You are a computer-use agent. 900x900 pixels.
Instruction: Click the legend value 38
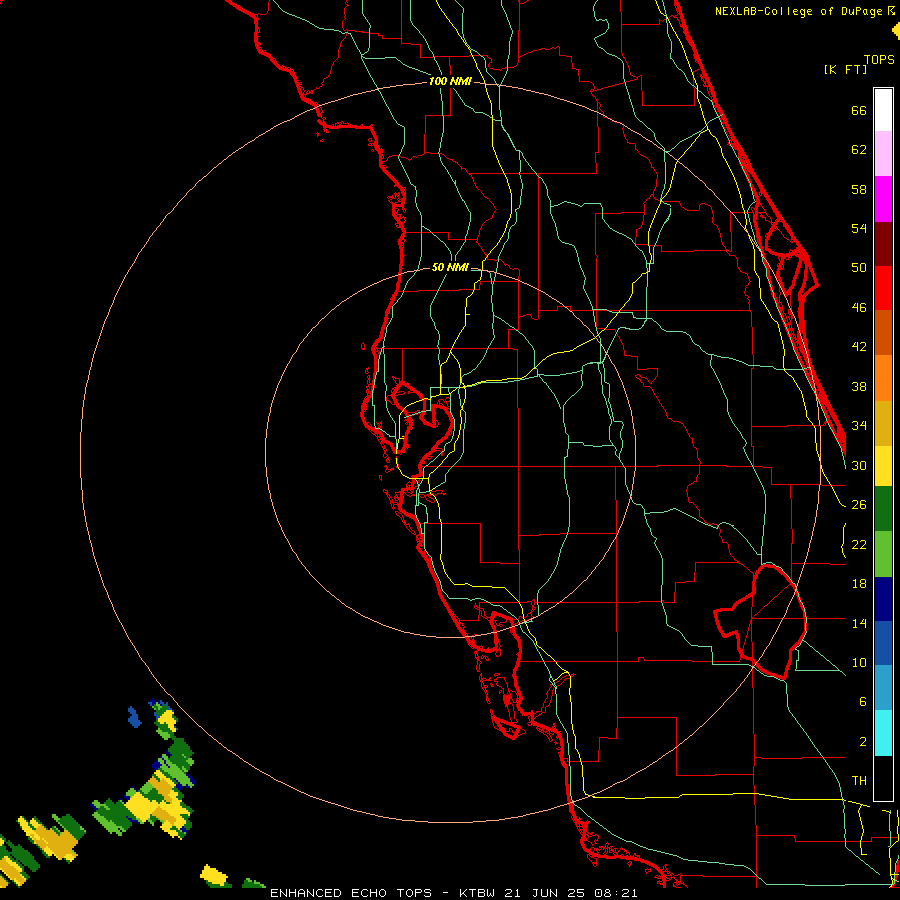pos(859,386)
